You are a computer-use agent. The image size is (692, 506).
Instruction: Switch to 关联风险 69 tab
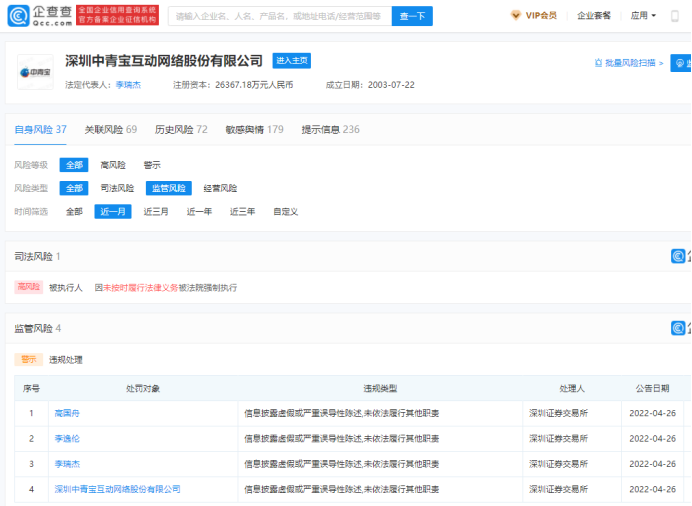pyautogui.click(x=111, y=130)
